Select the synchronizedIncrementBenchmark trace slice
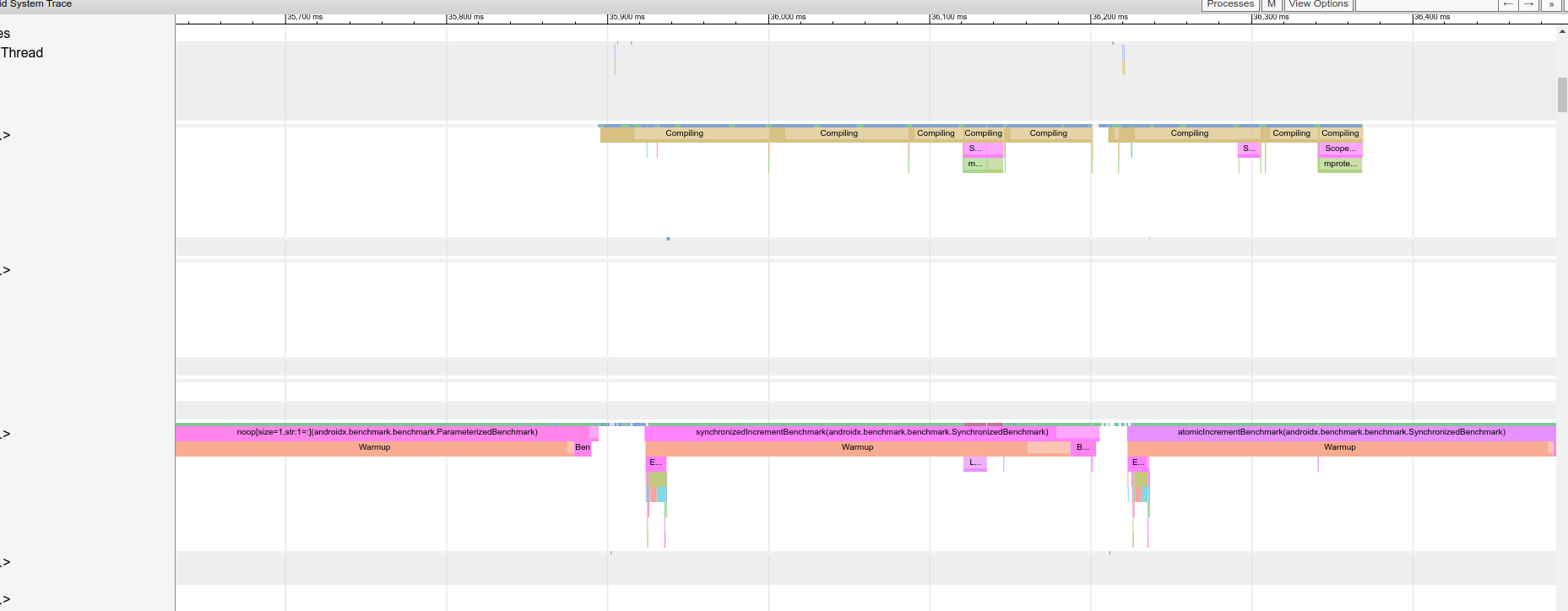Image resolution: width=1568 pixels, height=611 pixels. click(x=871, y=432)
